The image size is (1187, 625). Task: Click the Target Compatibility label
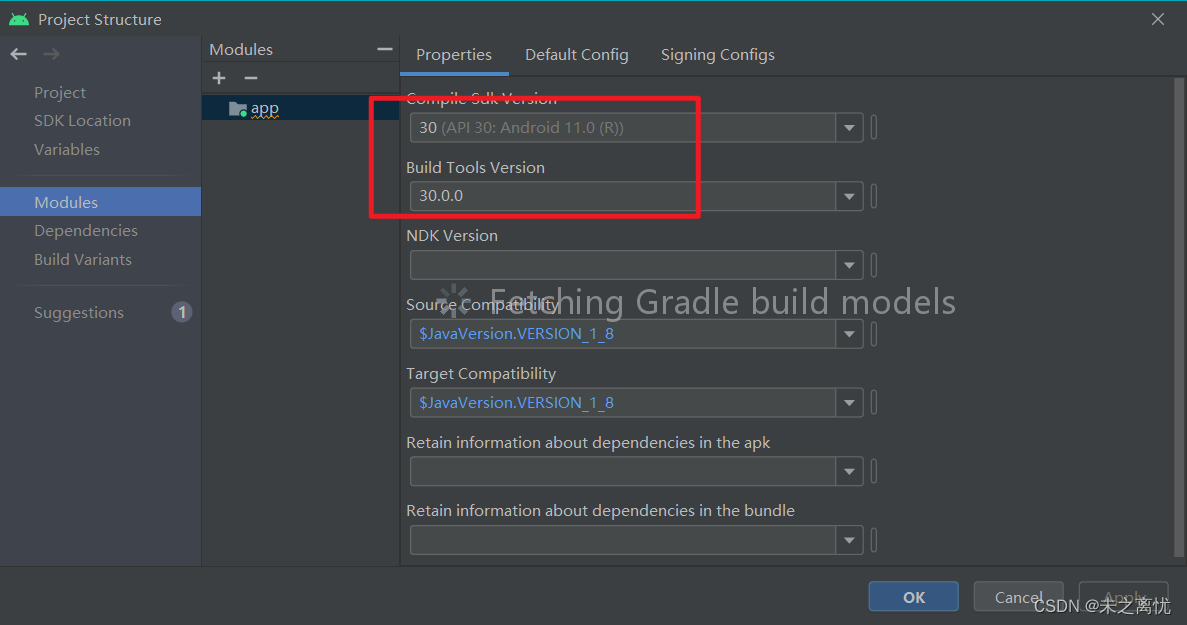point(481,373)
